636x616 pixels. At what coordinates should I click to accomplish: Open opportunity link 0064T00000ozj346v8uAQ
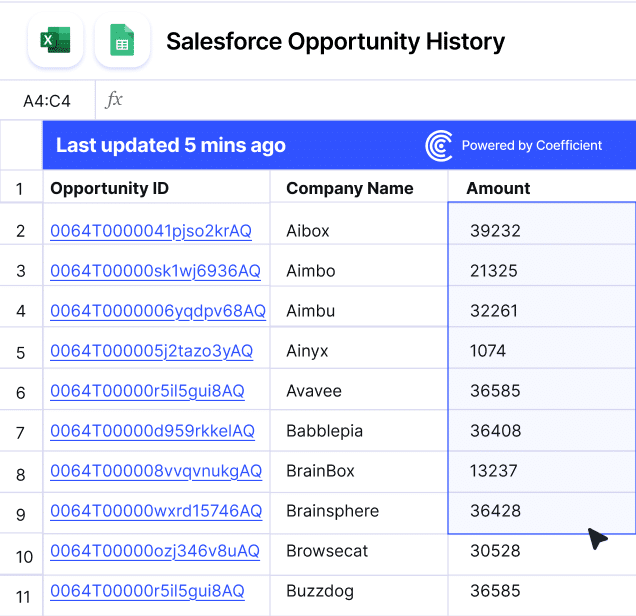coord(155,551)
